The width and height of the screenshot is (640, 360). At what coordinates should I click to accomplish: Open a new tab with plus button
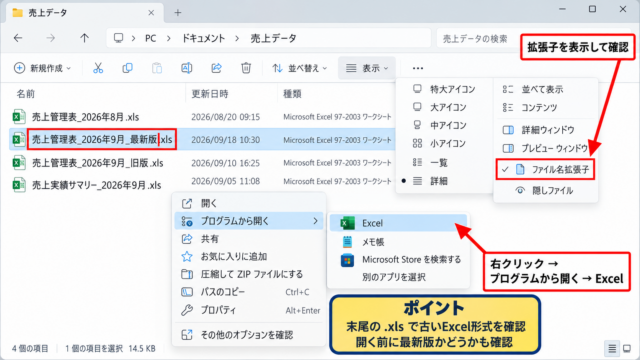(x=178, y=13)
